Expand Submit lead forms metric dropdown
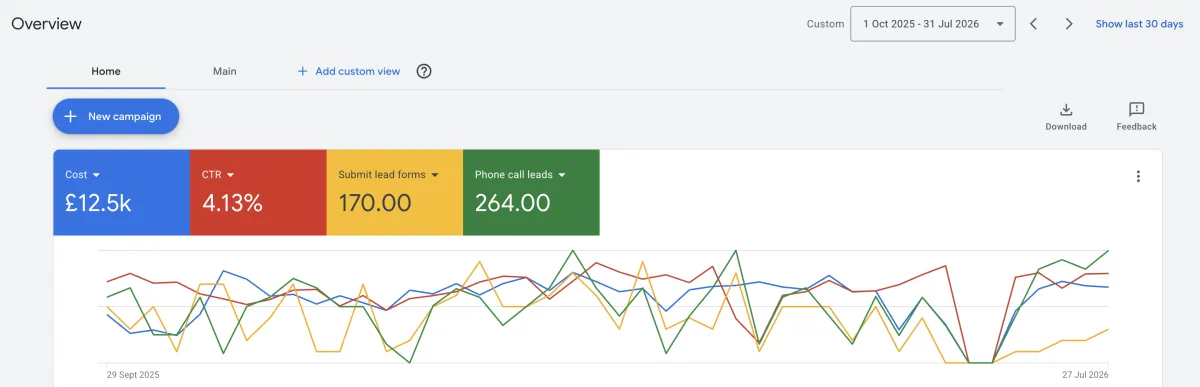This screenshot has width=1200, height=387. click(x=435, y=175)
